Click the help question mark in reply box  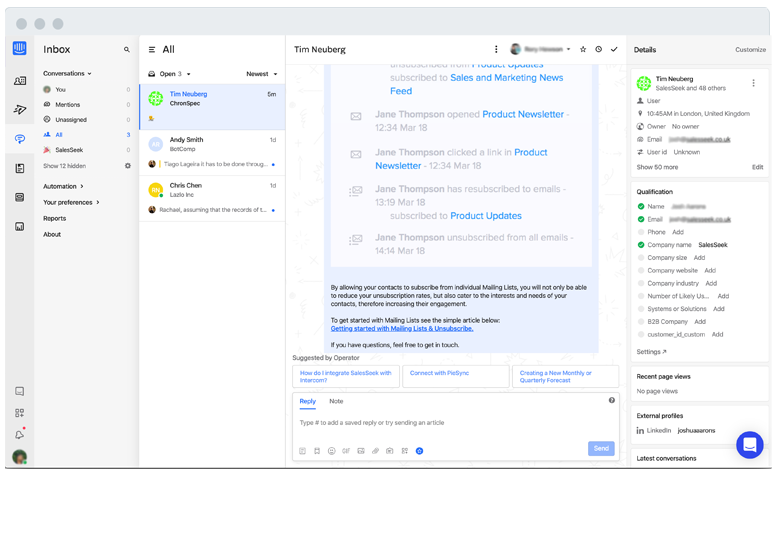click(612, 400)
